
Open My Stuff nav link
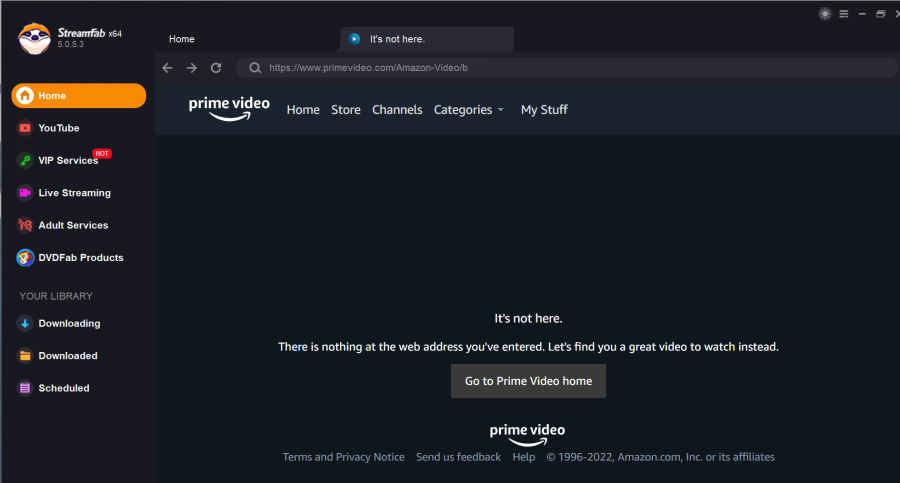tap(544, 110)
